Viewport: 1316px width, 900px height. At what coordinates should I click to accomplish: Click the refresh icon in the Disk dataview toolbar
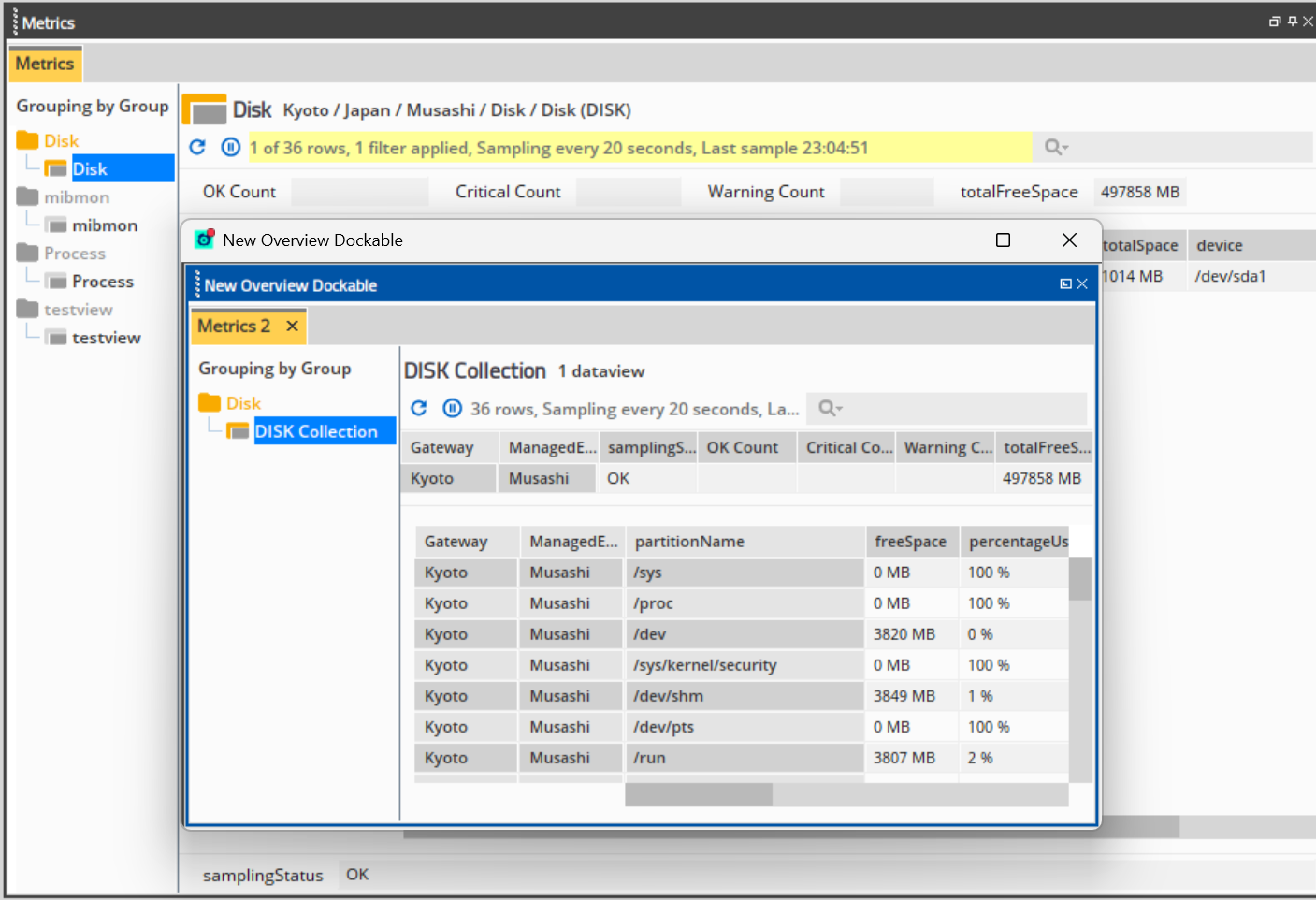(197, 147)
